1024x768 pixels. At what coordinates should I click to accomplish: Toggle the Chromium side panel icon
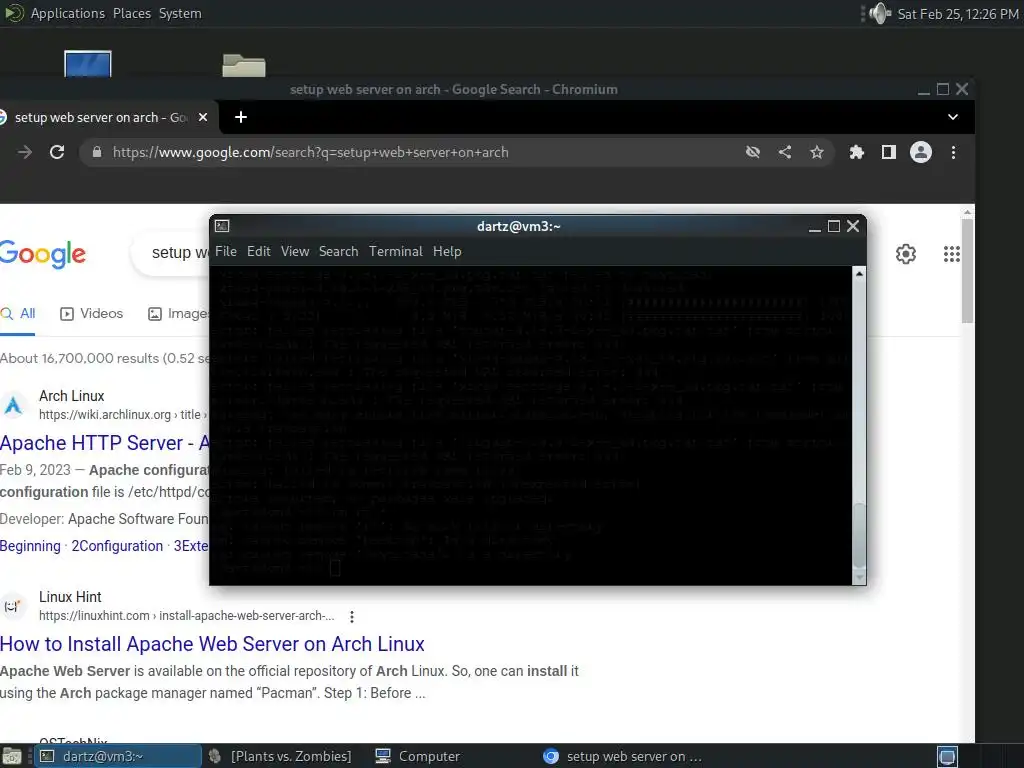889,152
